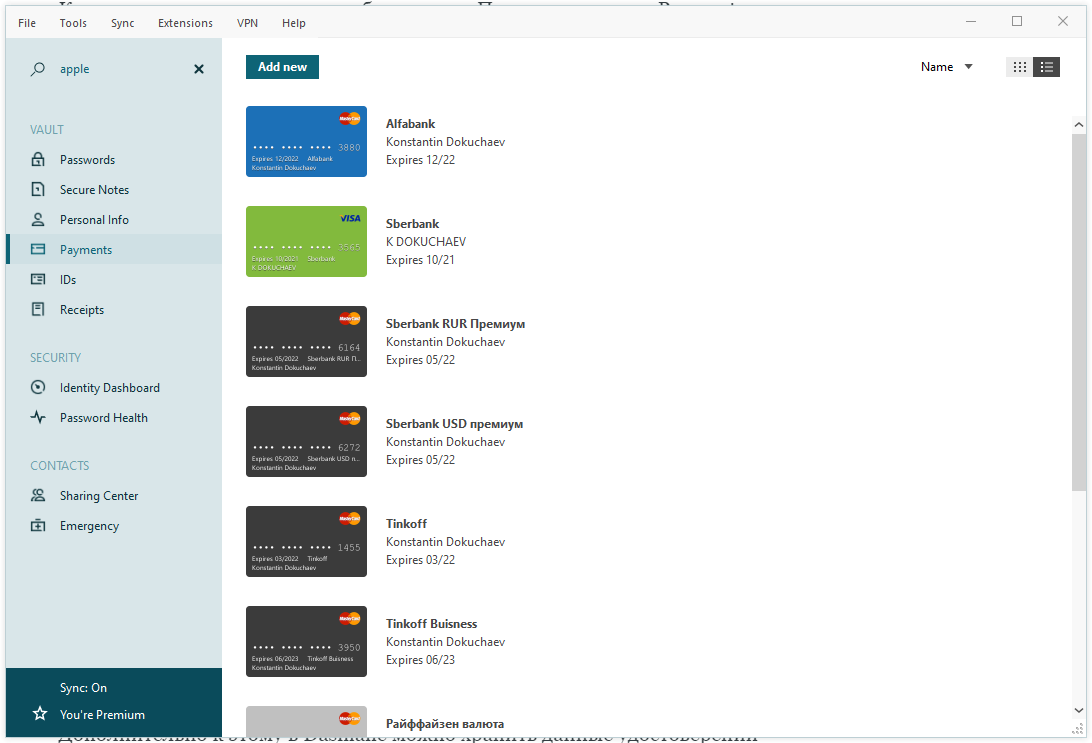Viewport: 1092px width, 743px height.
Task: Open the Passwords section
Action: pos(114,159)
